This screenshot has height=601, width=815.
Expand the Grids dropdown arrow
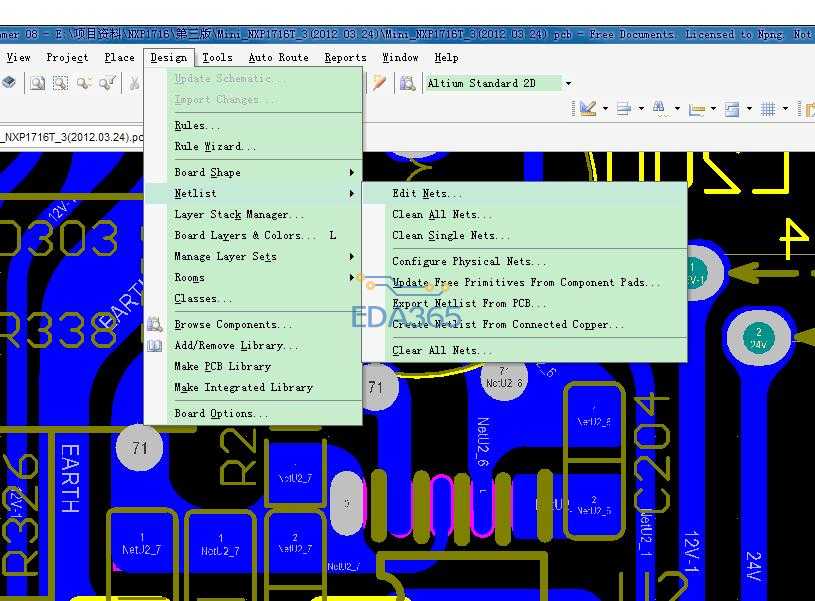785,109
